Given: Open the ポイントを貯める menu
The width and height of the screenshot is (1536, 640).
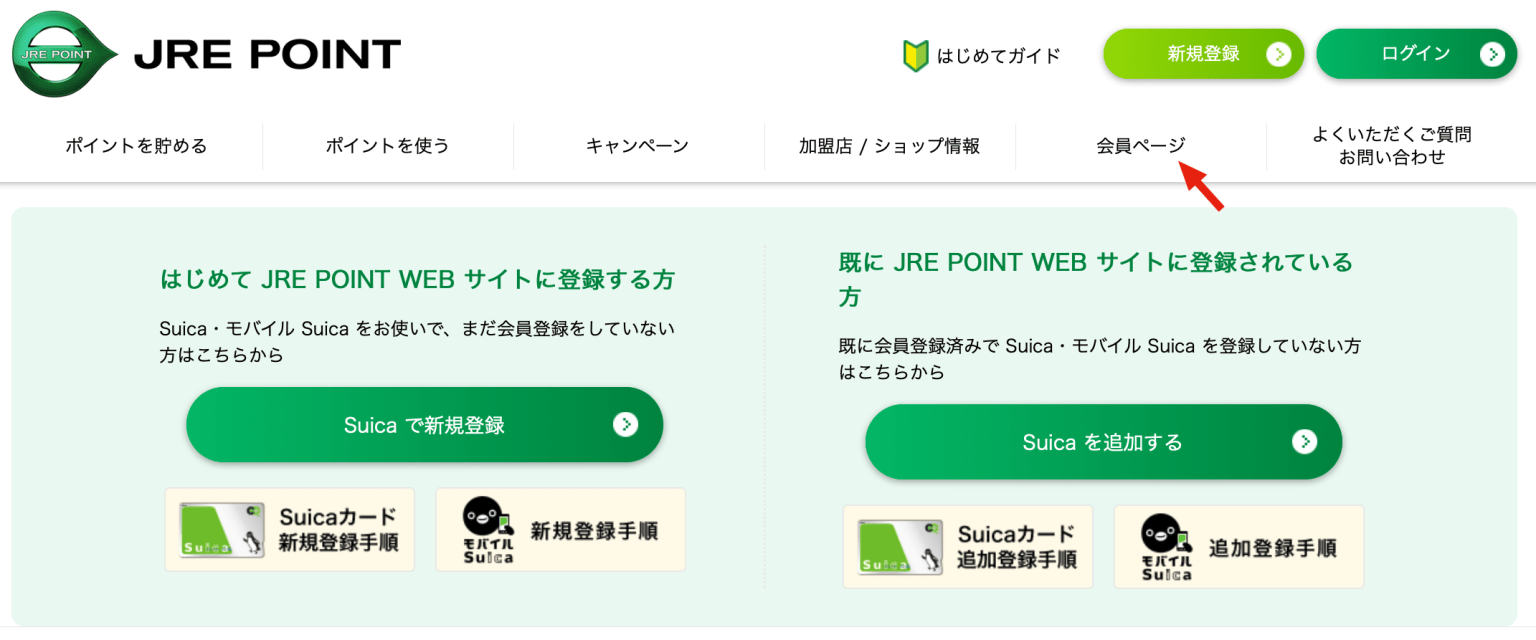Looking at the screenshot, I should [136, 146].
